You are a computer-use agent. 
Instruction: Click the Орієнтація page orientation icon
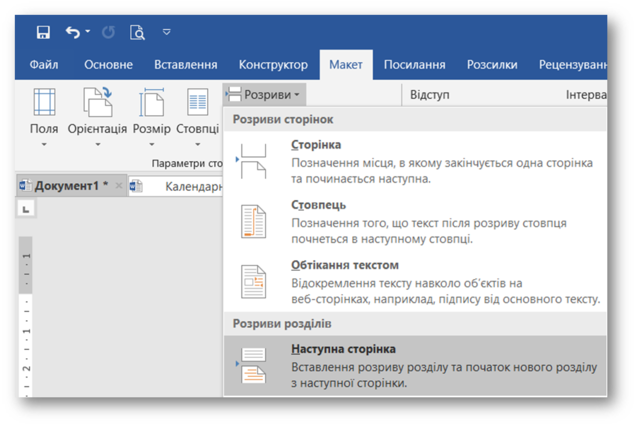pos(98,102)
